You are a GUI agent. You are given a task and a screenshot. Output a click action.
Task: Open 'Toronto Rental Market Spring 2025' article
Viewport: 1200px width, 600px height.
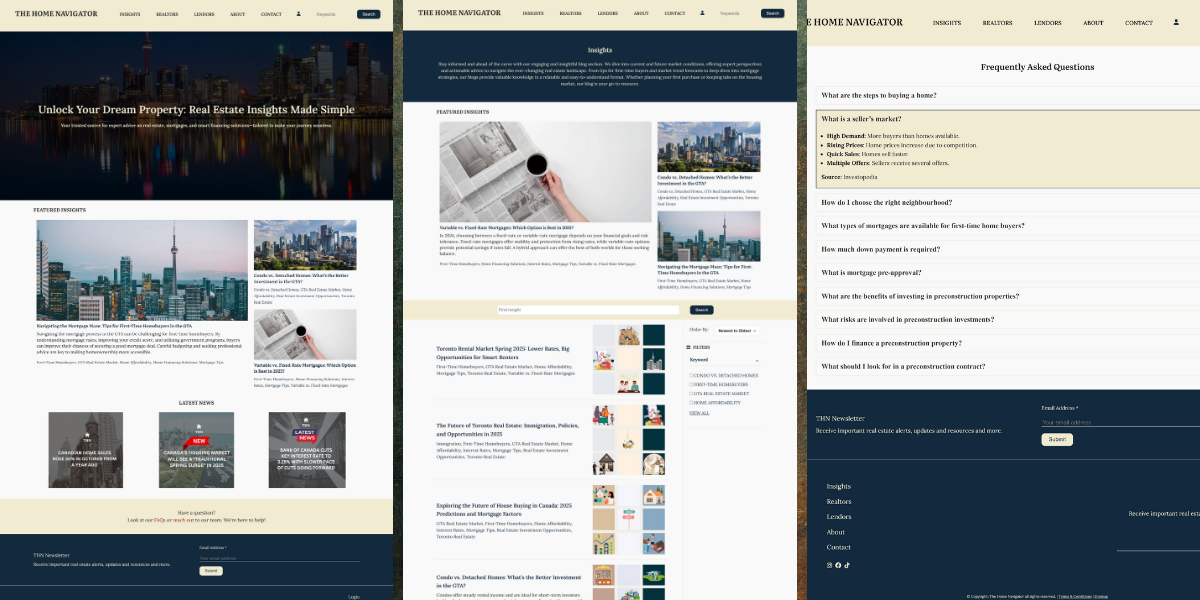coord(503,351)
